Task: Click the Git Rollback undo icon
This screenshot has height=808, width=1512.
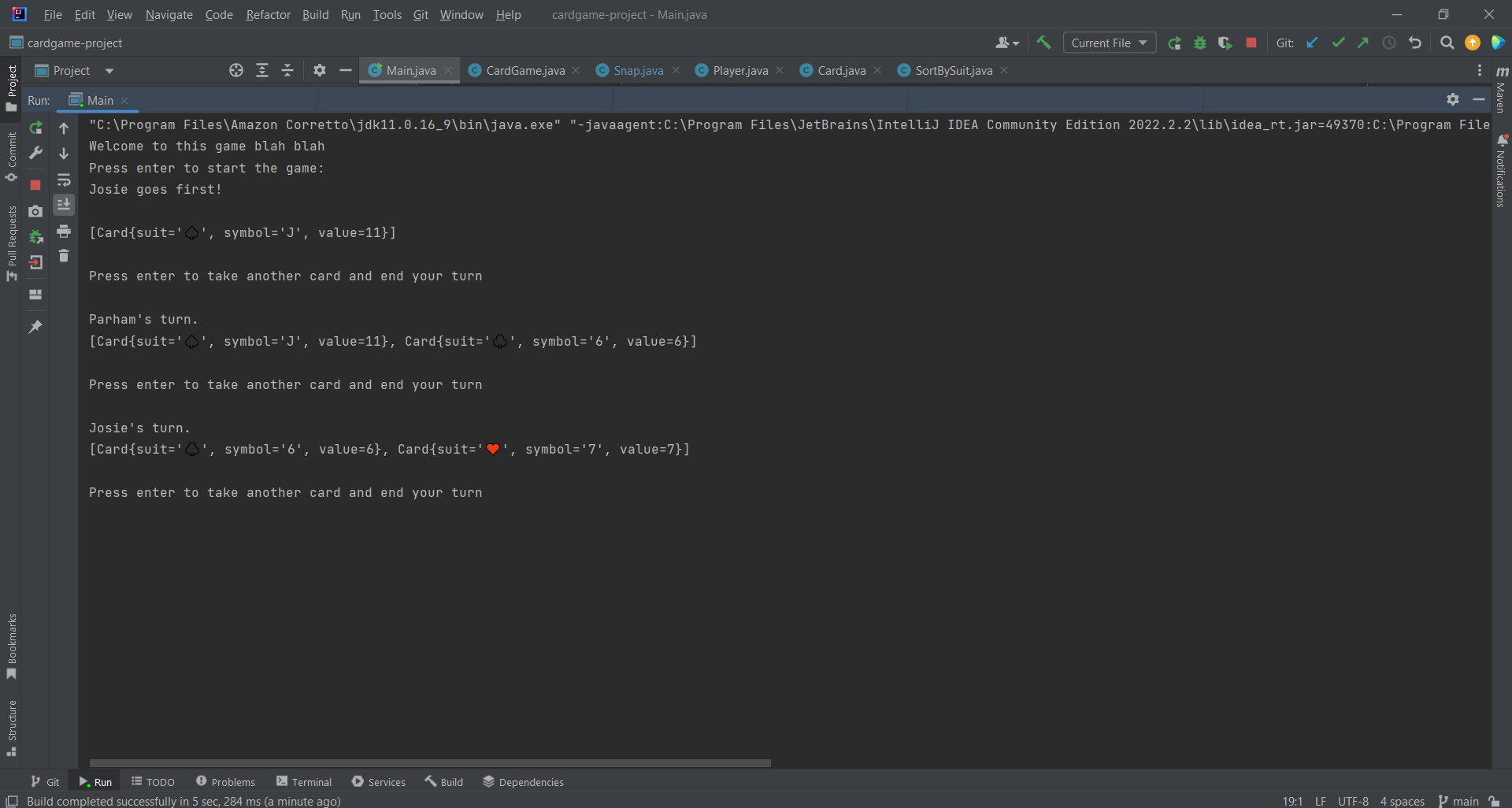Action: pos(1415,43)
